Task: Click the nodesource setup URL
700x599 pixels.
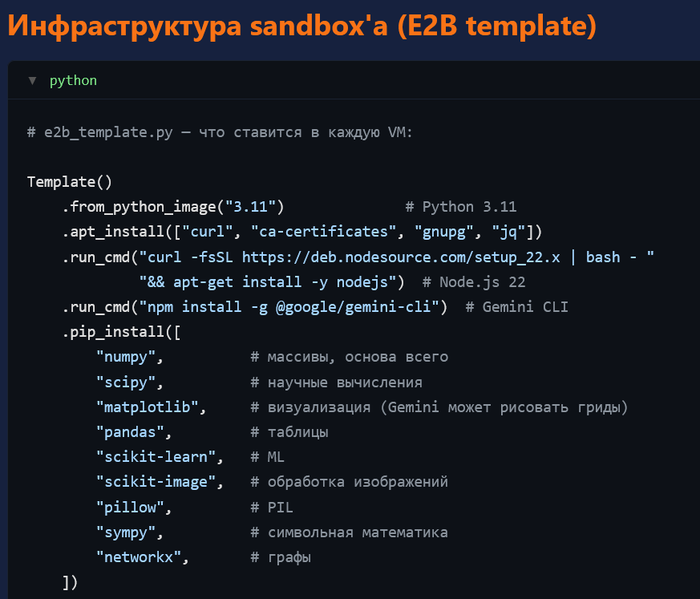Action: [x=401, y=257]
